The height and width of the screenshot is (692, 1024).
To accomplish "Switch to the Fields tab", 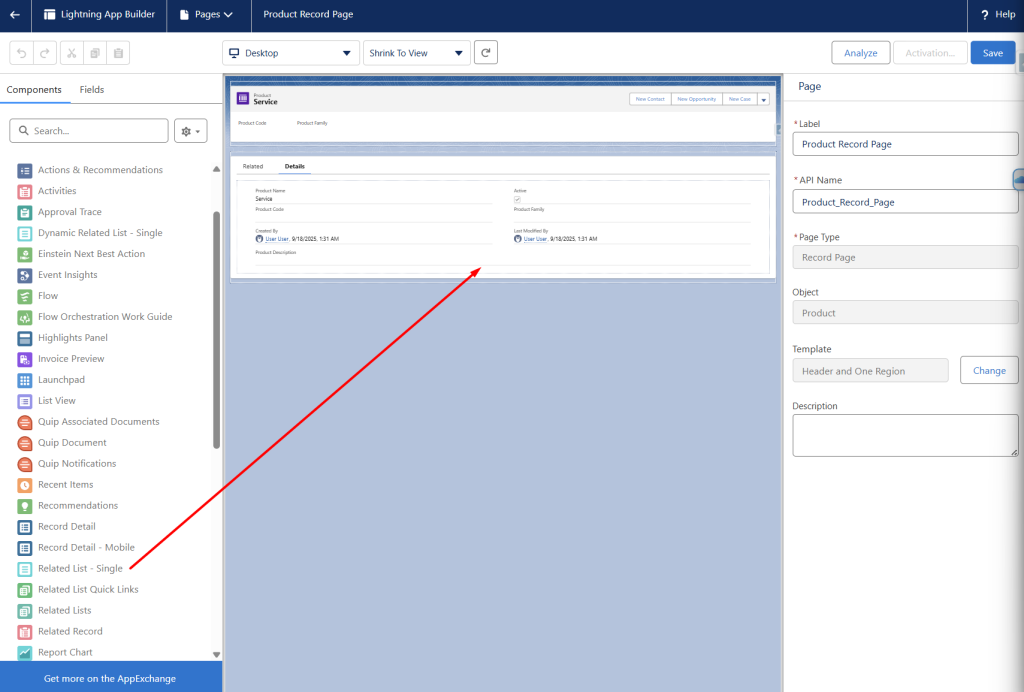I will tap(92, 90).
